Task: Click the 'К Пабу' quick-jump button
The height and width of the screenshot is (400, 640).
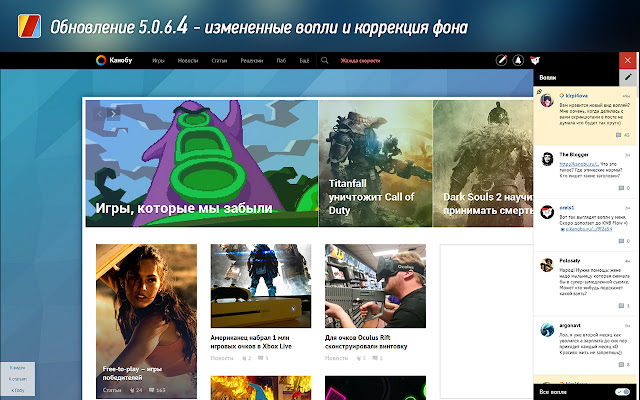Action: 17,390
